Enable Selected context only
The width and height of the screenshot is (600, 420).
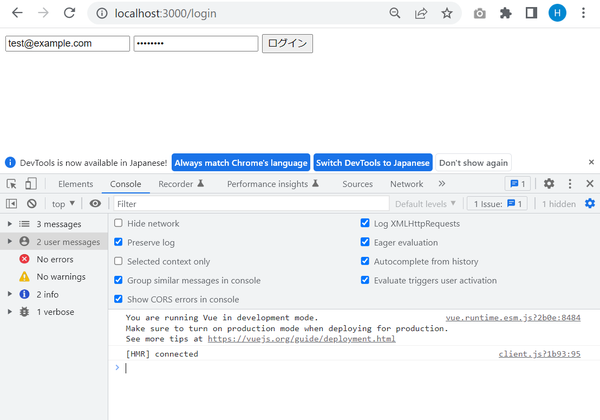(118, 261)
